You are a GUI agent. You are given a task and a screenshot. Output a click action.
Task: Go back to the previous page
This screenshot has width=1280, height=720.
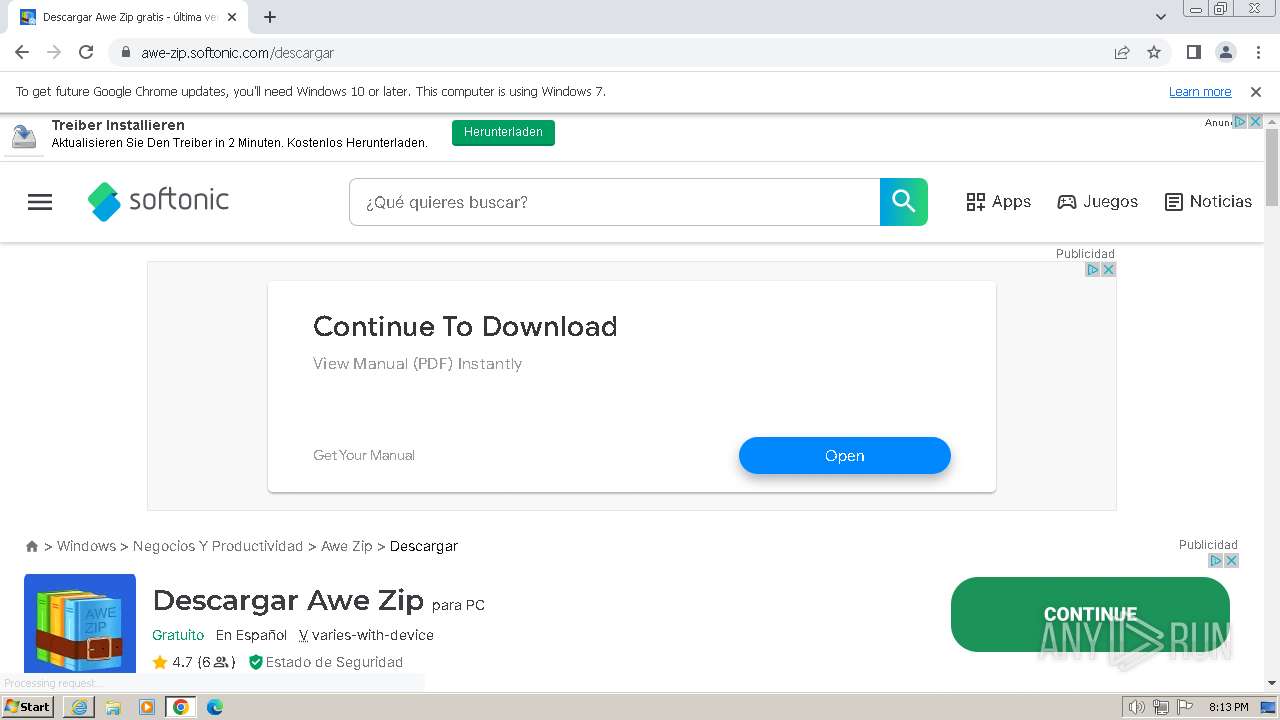pos(22,52)
